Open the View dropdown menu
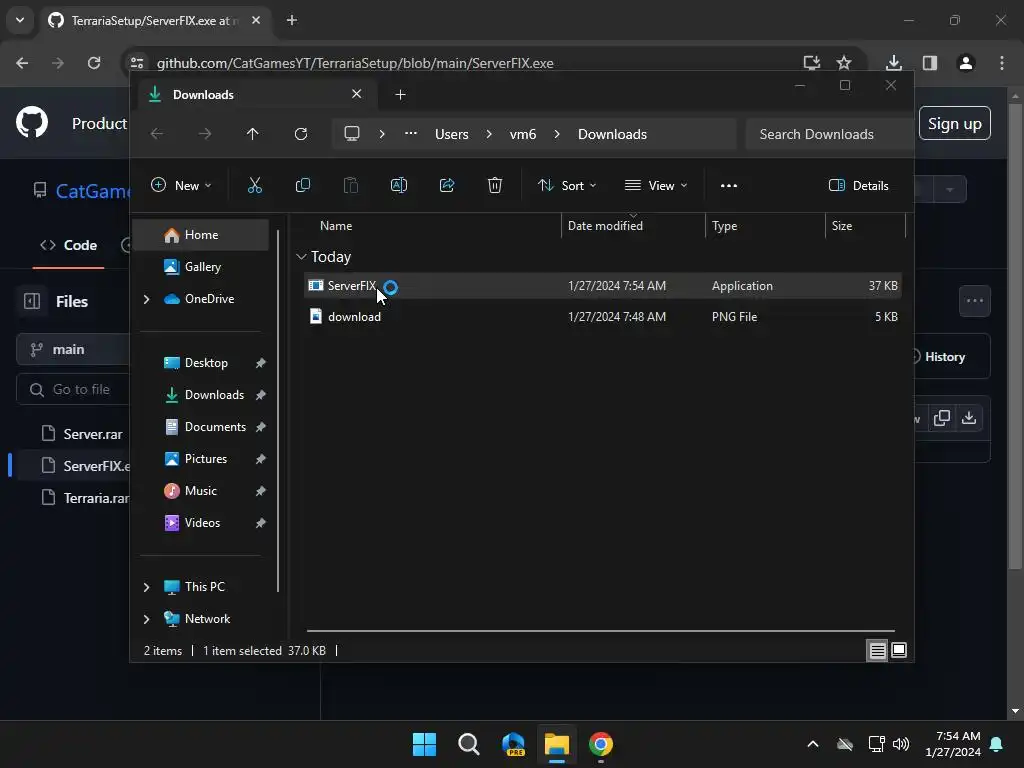This screenshot has height=768, width=1024. pyautogui.click(x=656, y=185)
